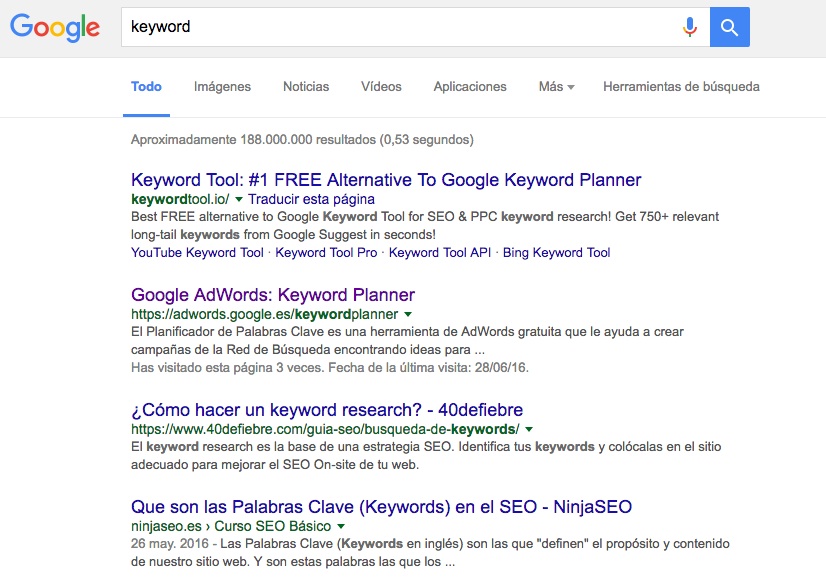Expand dropdown arrow next to adwords.google.es URL

408,314
